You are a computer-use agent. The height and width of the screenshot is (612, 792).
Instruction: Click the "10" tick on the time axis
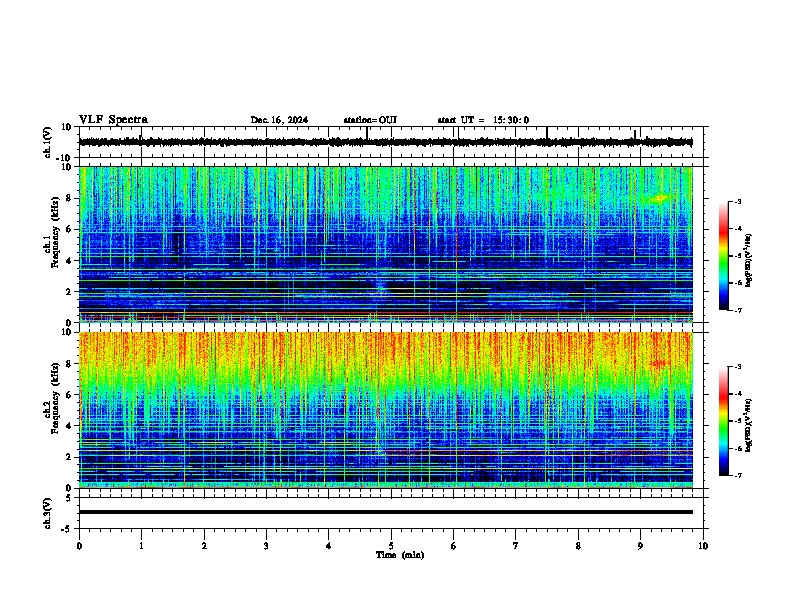tap(703, 546)
